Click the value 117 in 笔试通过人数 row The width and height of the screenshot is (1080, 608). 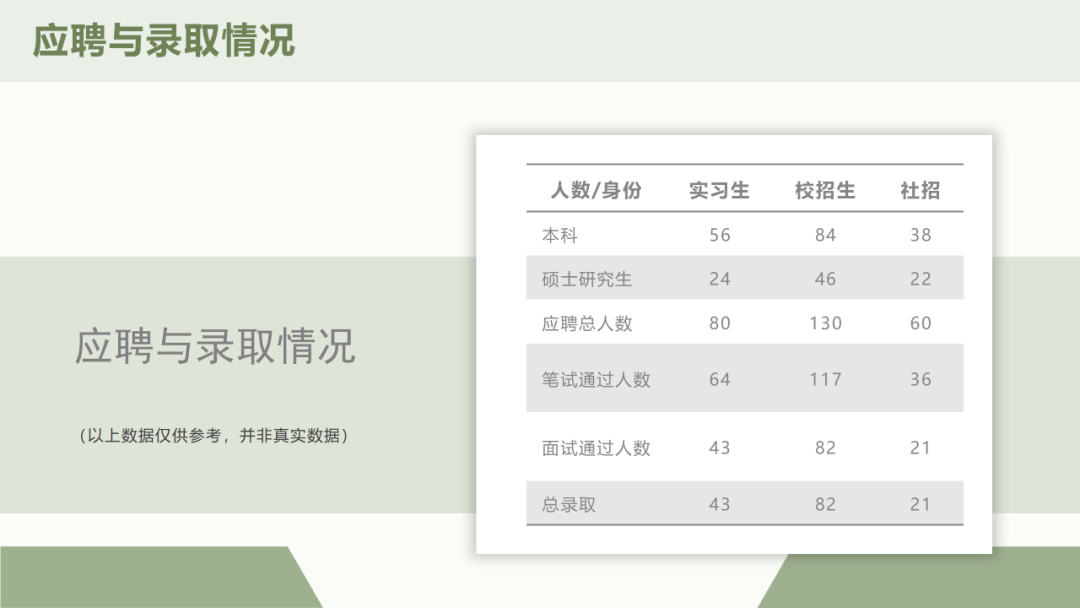825,379
